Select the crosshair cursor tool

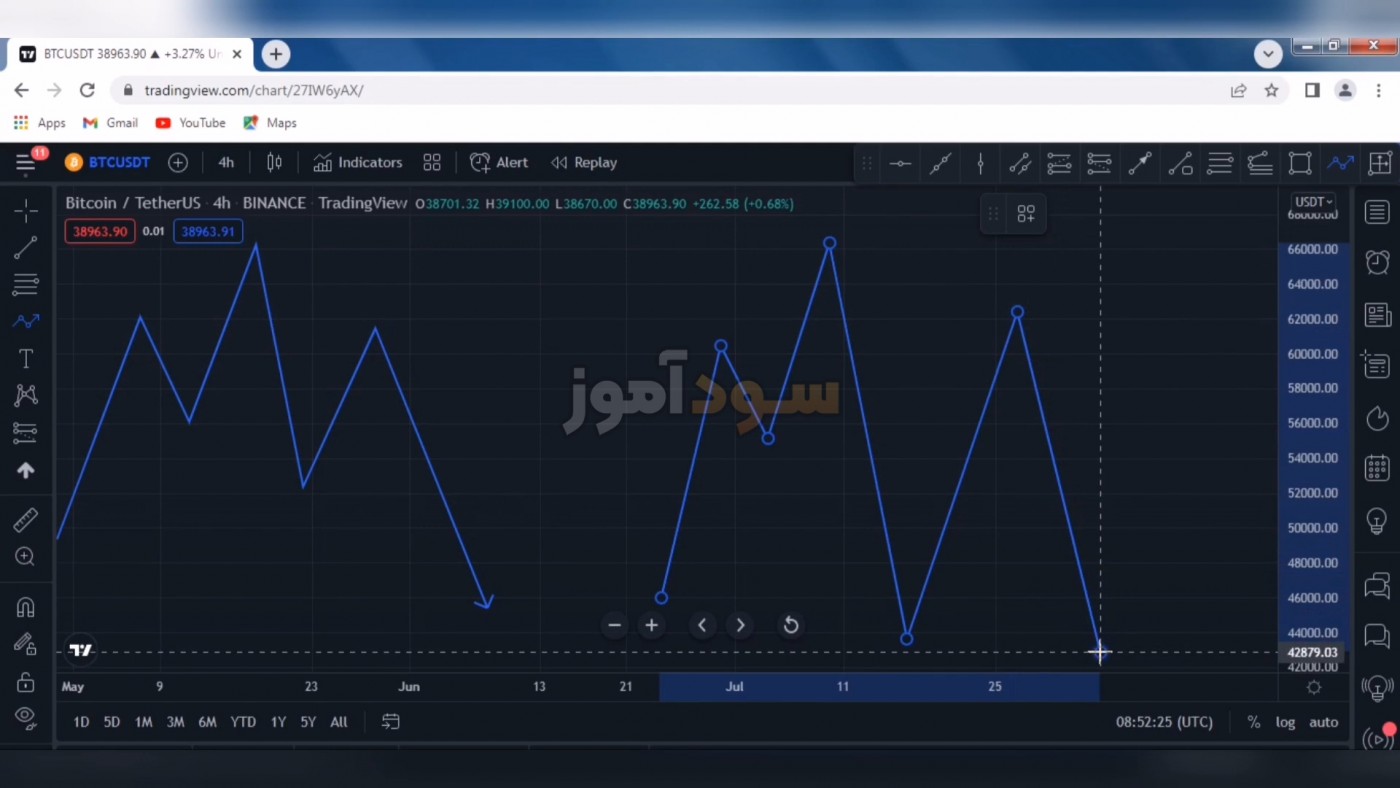pyautogui.click(x=26, y=210)
